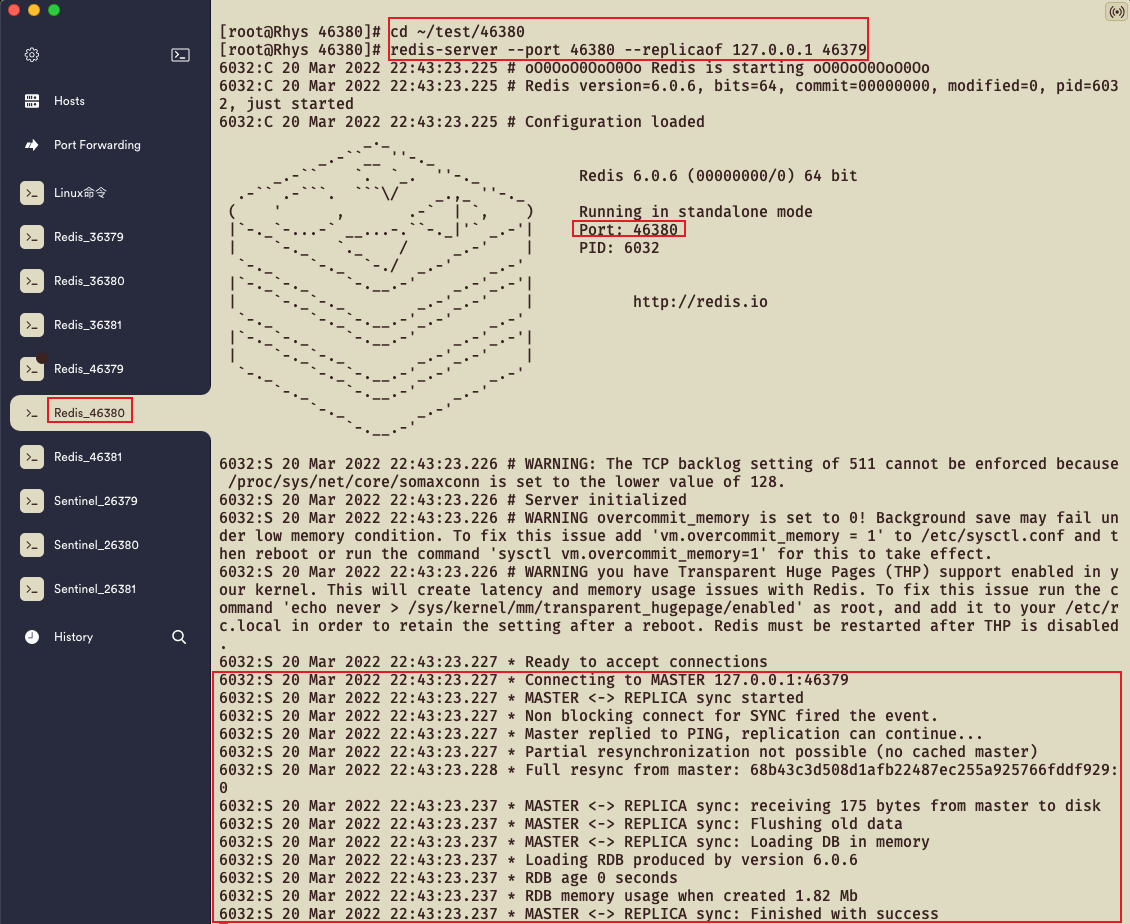
Task: Click the 'Server initialized' log line
Action: 453,499
